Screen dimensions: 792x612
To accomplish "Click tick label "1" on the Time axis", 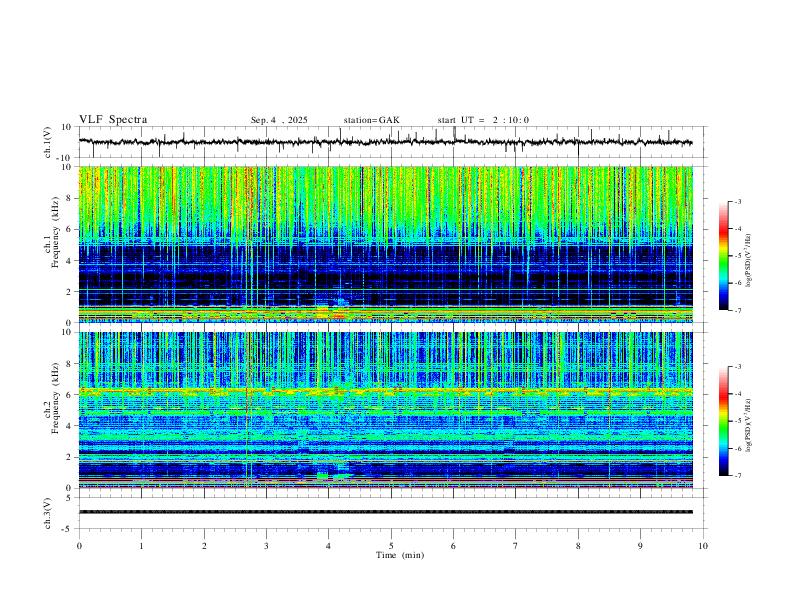I will [141, 546].
